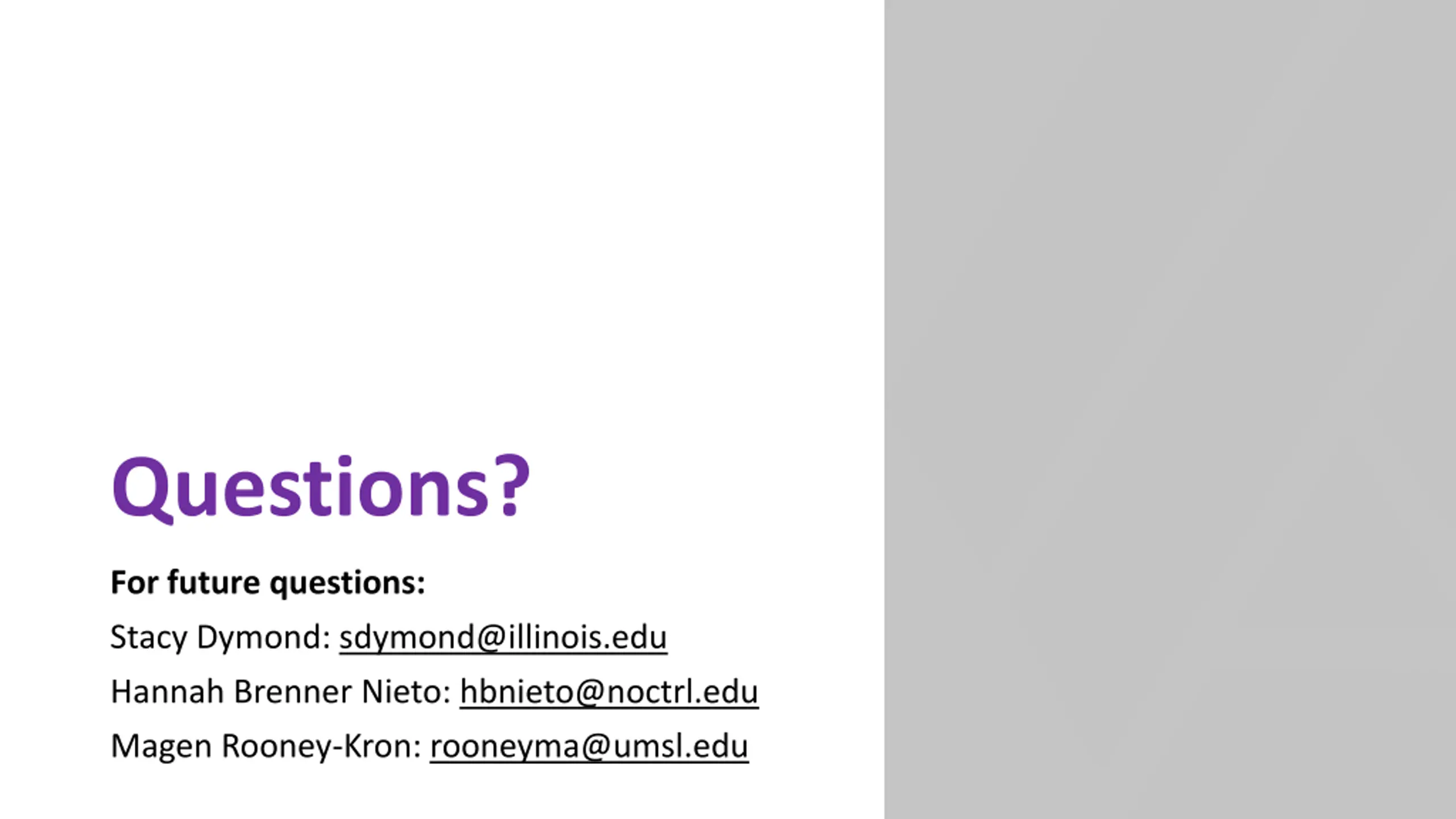Select the bold word "questions:" in the heading

(x=348, y=584)
